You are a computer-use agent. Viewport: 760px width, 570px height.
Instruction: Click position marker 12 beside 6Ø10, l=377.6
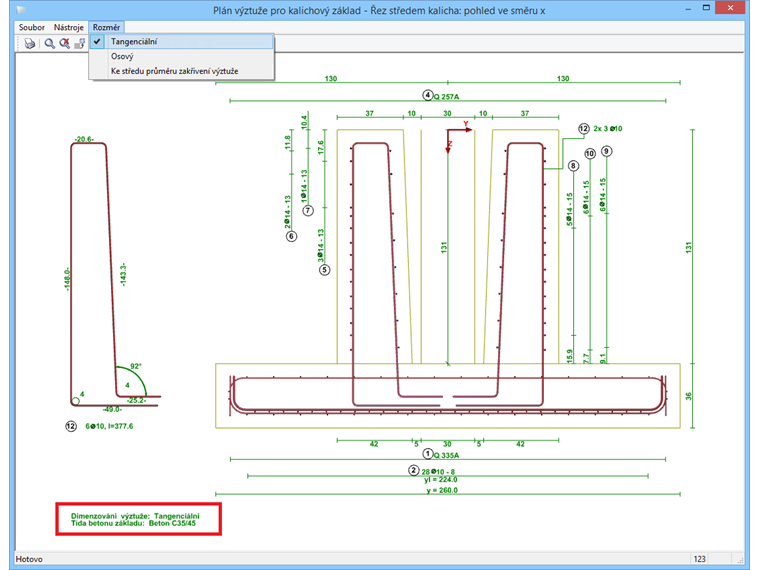[x=71, y=426]
